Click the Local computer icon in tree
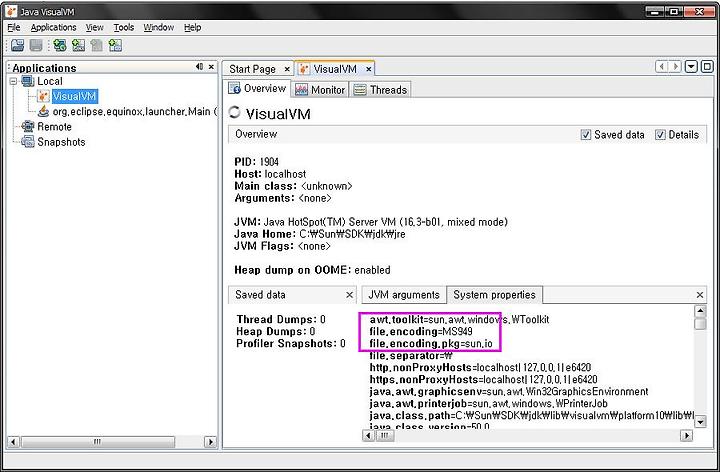The width and height of the screenshot is (720, 472). click(28, 81)
